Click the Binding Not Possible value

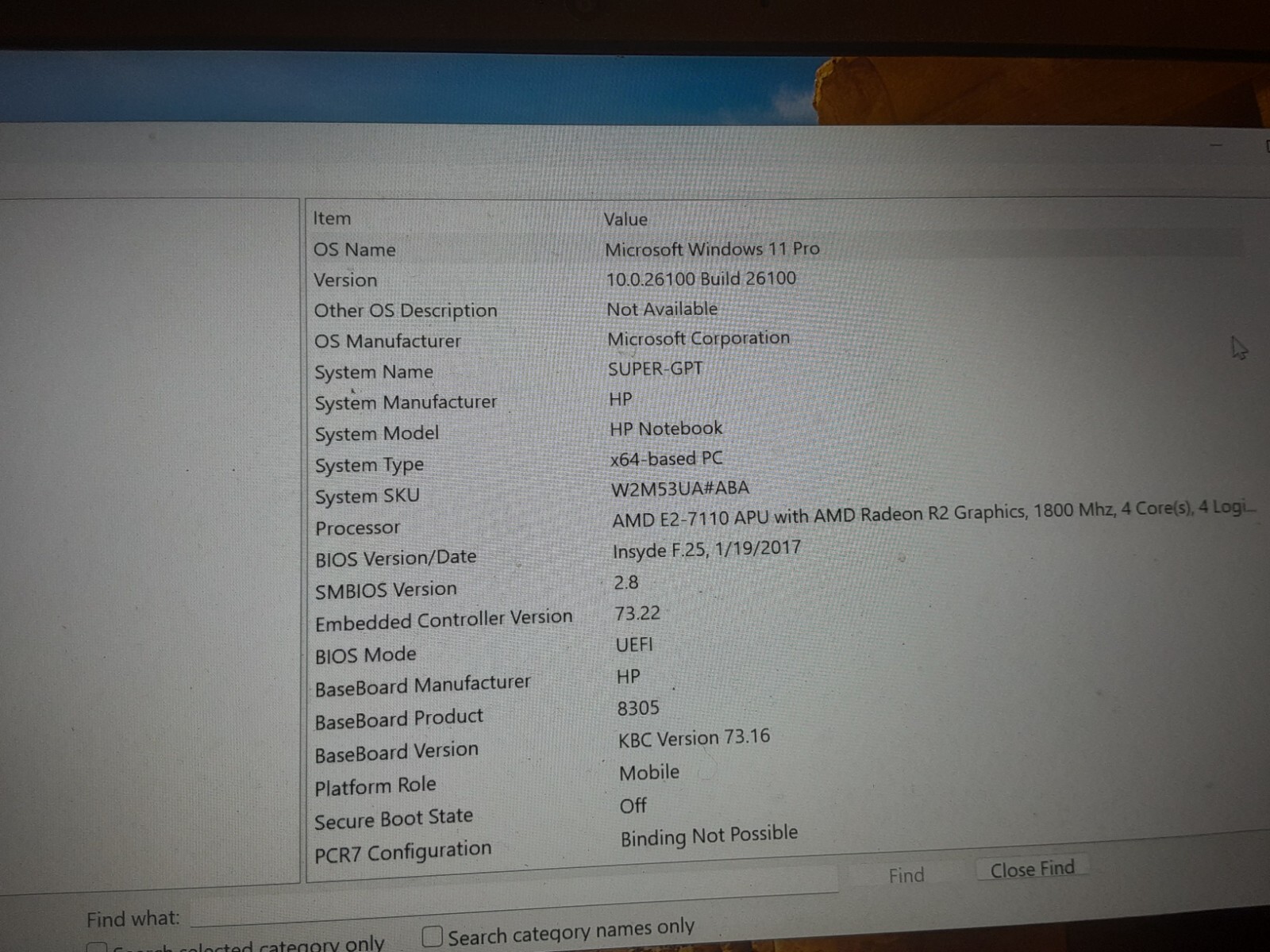point(709,836)
